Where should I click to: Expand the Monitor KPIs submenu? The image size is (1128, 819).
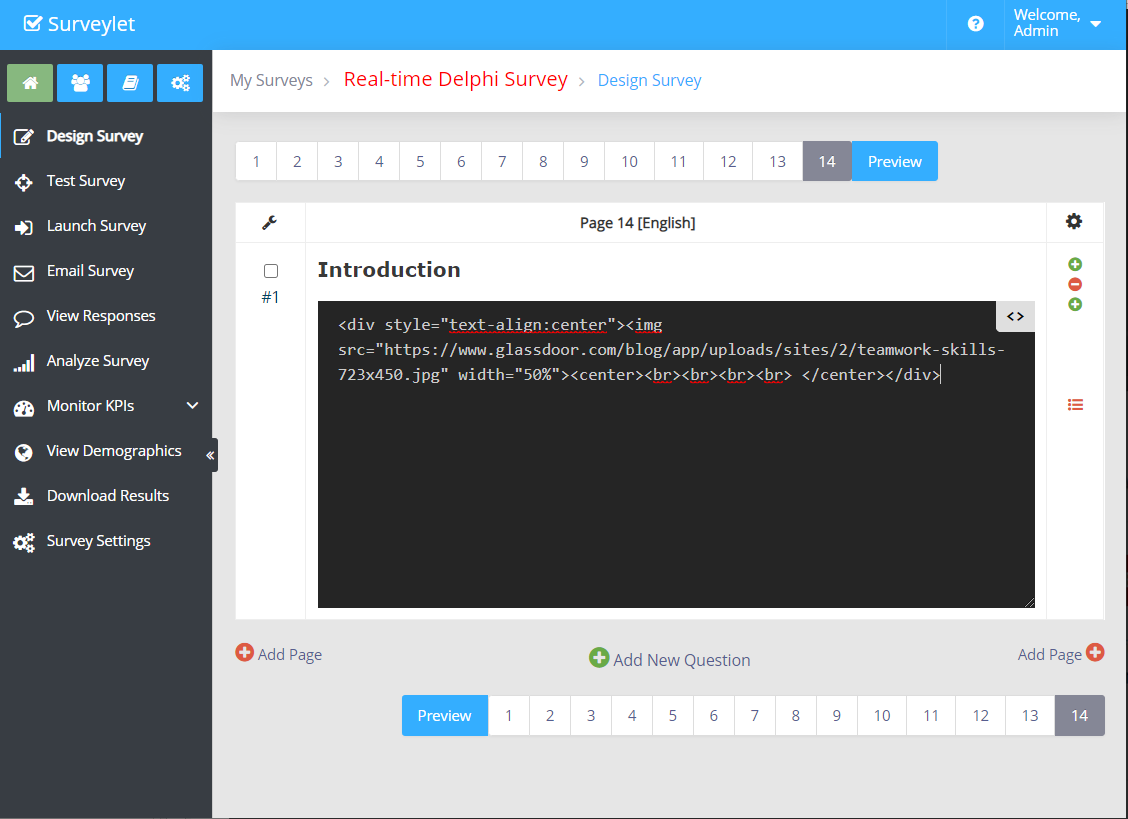pyautogui.click(x=192, y=406)
